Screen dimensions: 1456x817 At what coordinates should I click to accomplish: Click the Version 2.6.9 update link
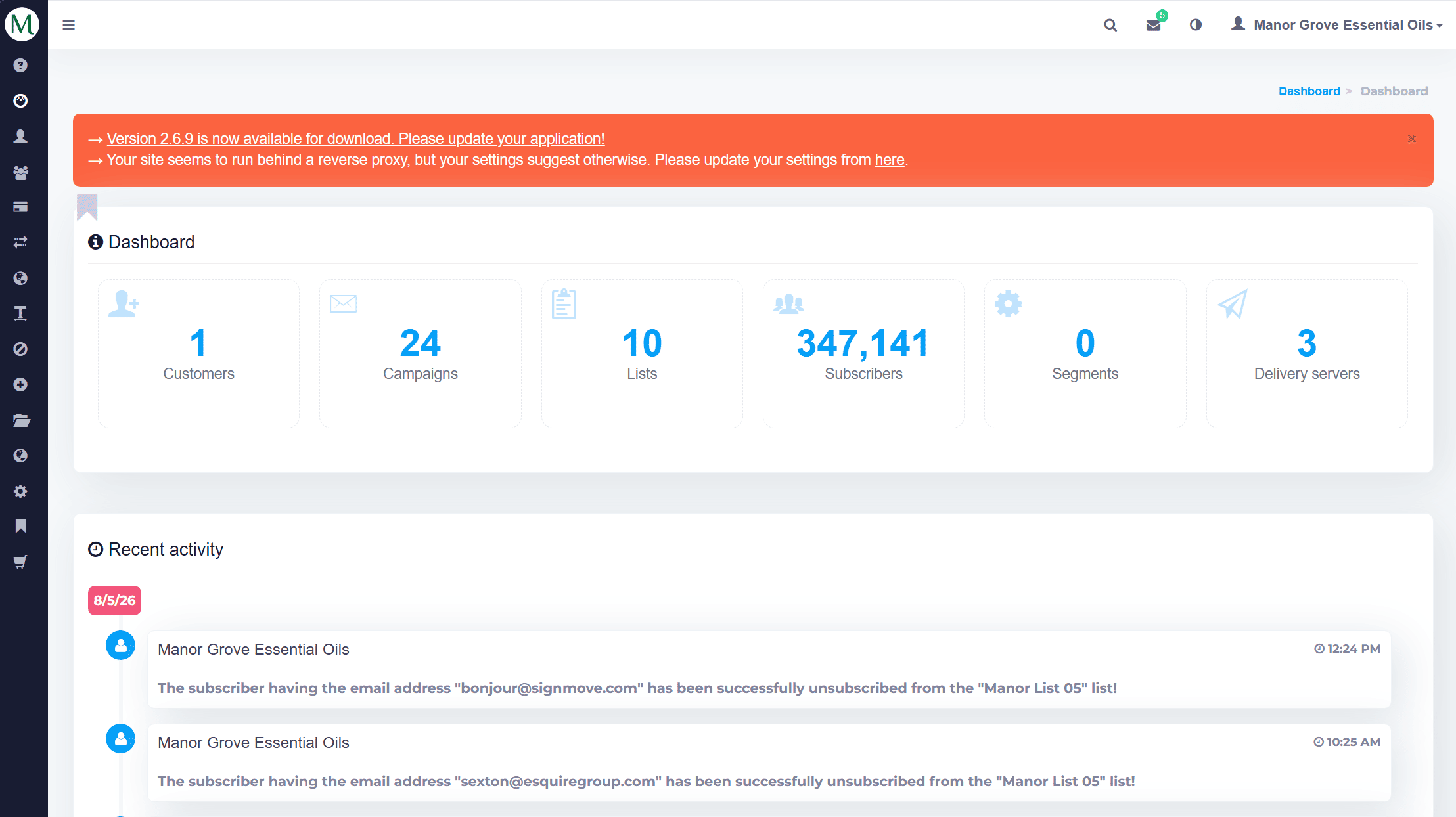coord(355,139)
